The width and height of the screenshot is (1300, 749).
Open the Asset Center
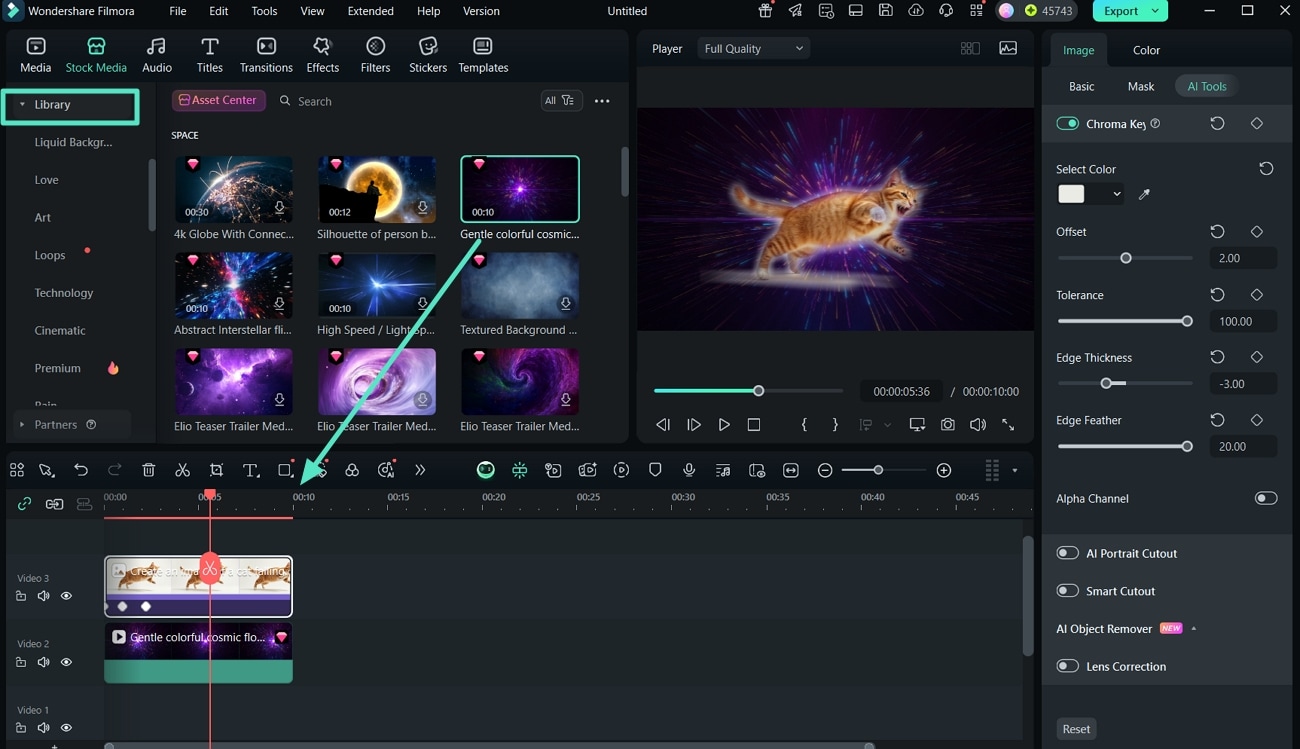point(218,100)
